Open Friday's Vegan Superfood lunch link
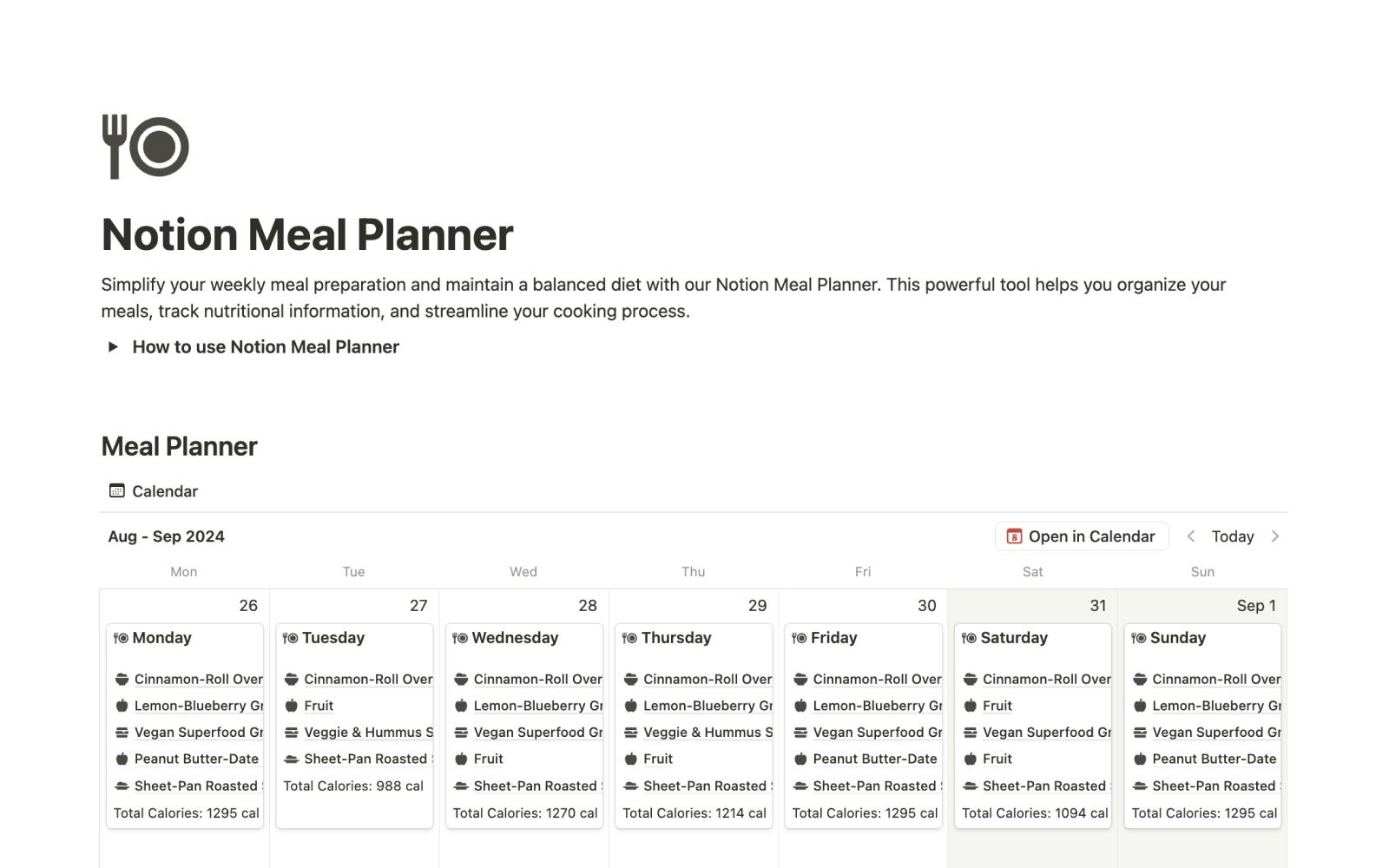Screen dimensions: 1389x868 tap(877, 733)
